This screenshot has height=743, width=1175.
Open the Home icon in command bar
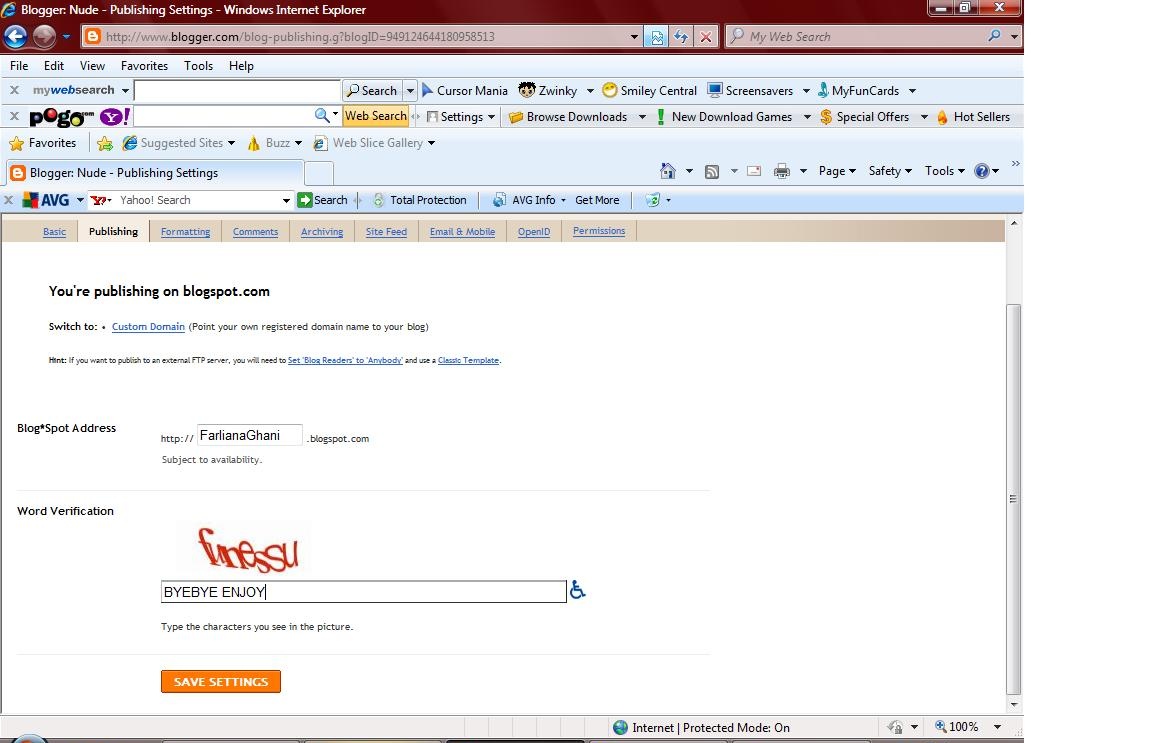pyautogui.click(x=668, y=171)
